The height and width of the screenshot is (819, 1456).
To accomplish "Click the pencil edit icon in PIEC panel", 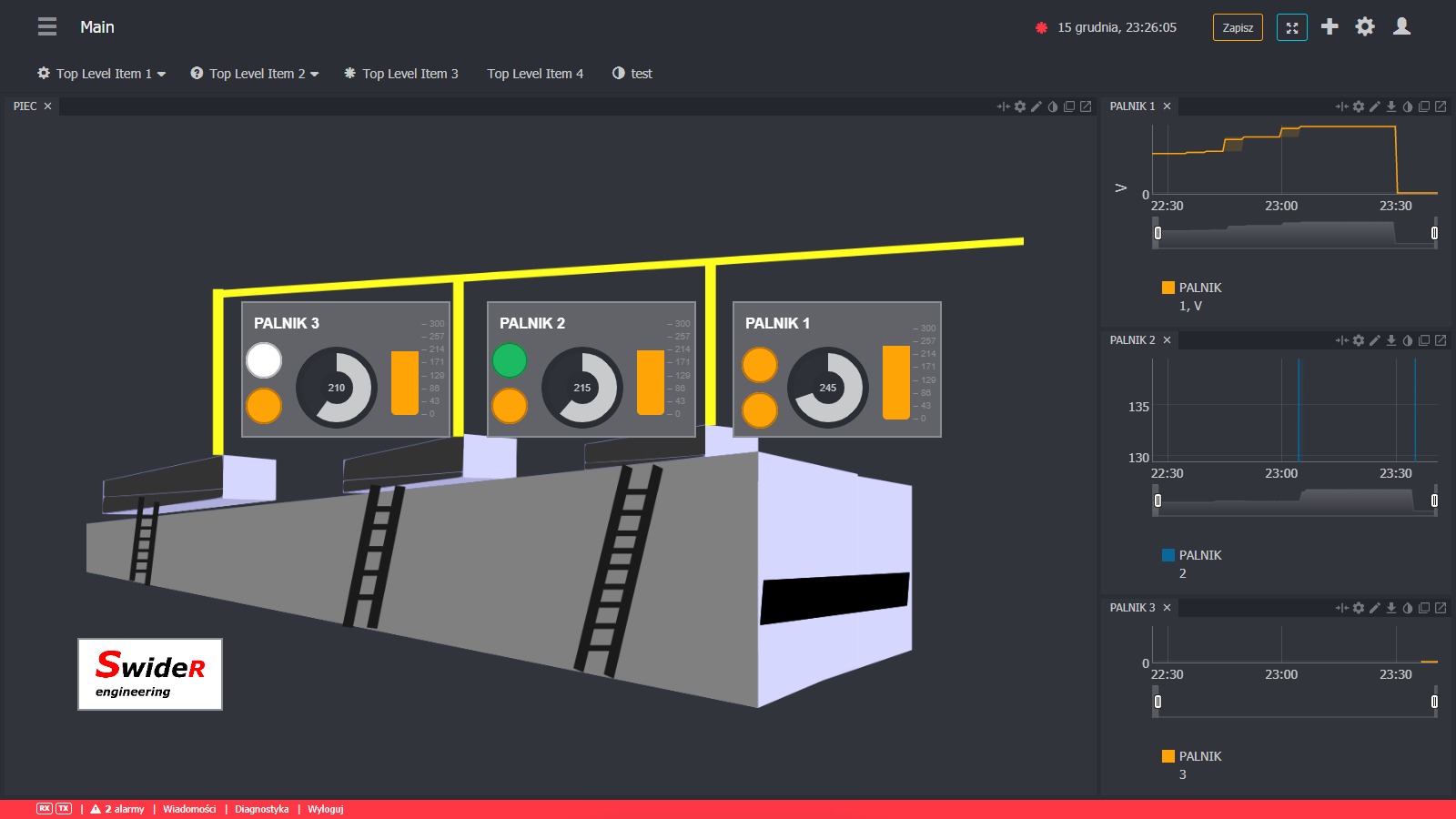I will (1036, 106).
